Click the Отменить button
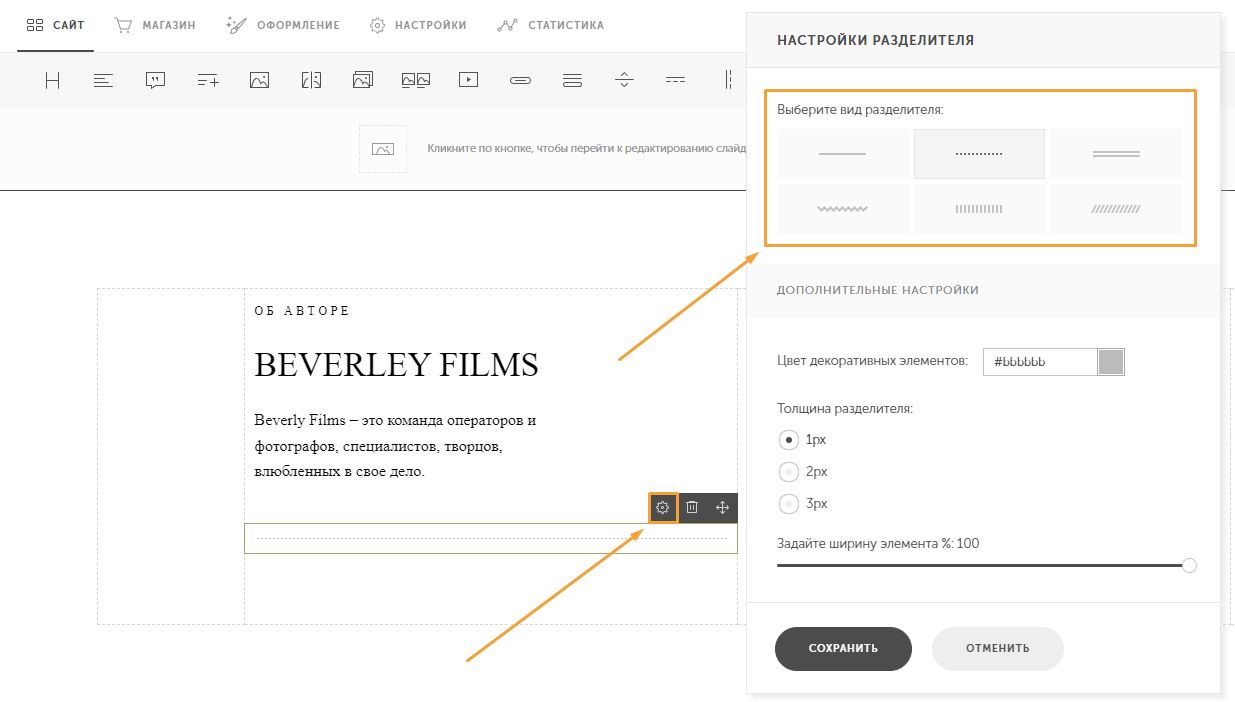The width and height of the screenshot is (1235, 702). pyautogui.click(x=997, y=648)
